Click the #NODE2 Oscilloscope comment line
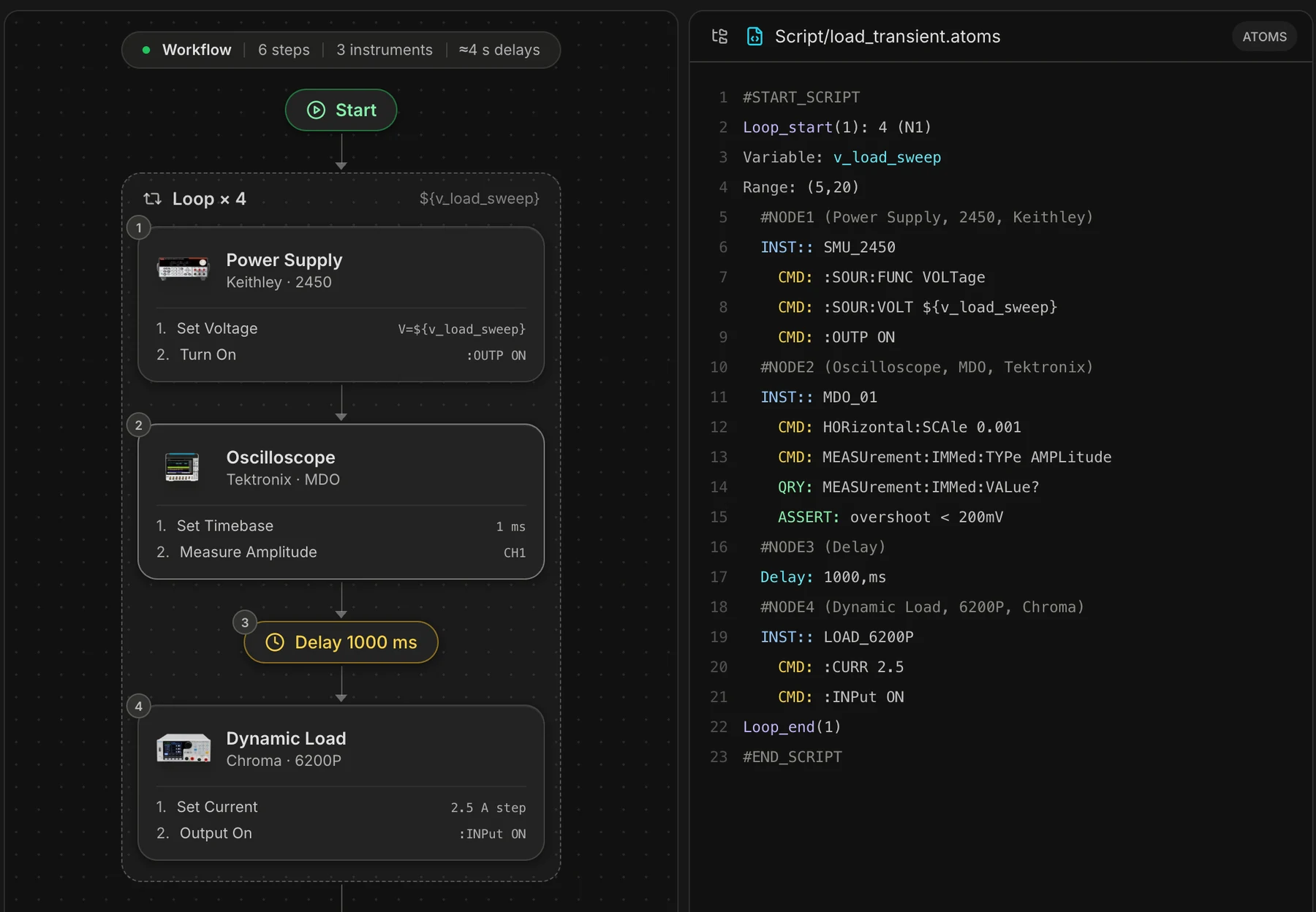 927,367
